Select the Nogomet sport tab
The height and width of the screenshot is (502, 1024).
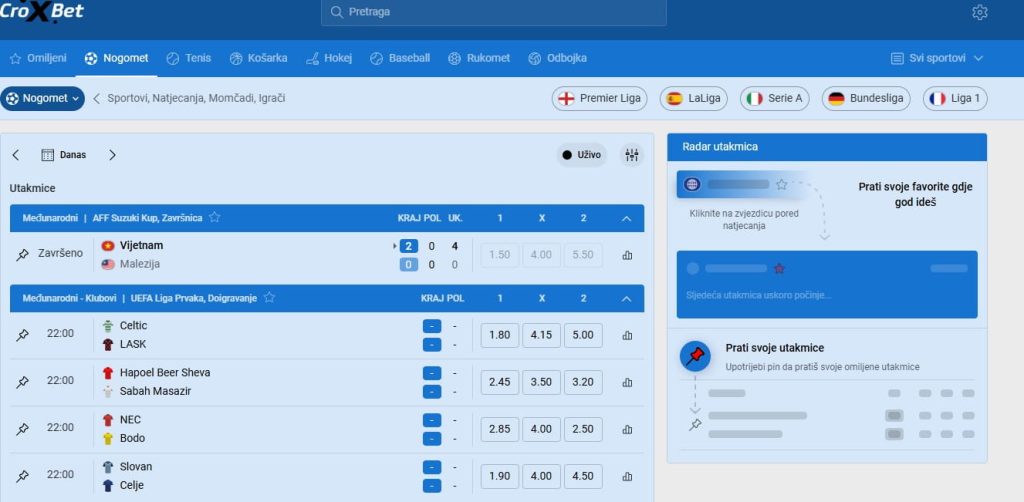pos(116,58)
